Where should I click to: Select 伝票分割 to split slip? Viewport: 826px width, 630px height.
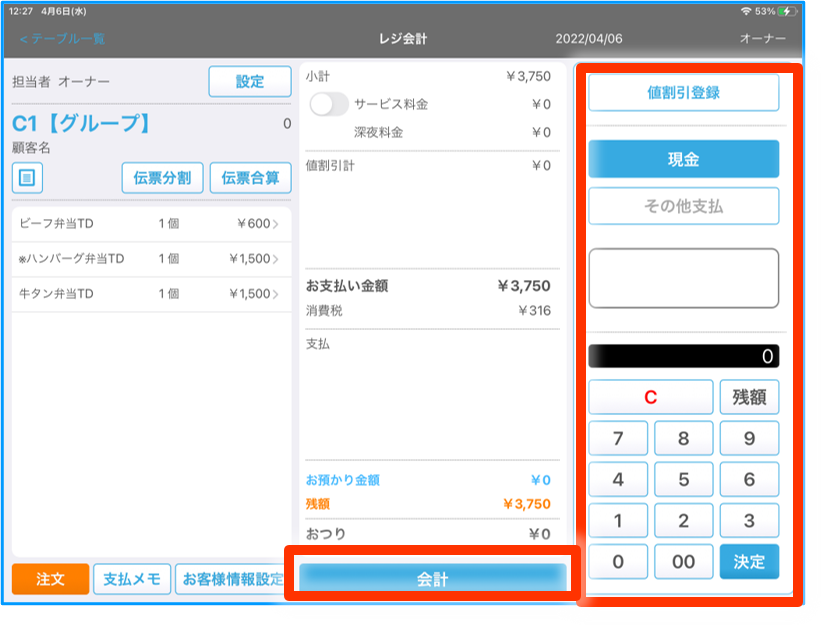162,178
